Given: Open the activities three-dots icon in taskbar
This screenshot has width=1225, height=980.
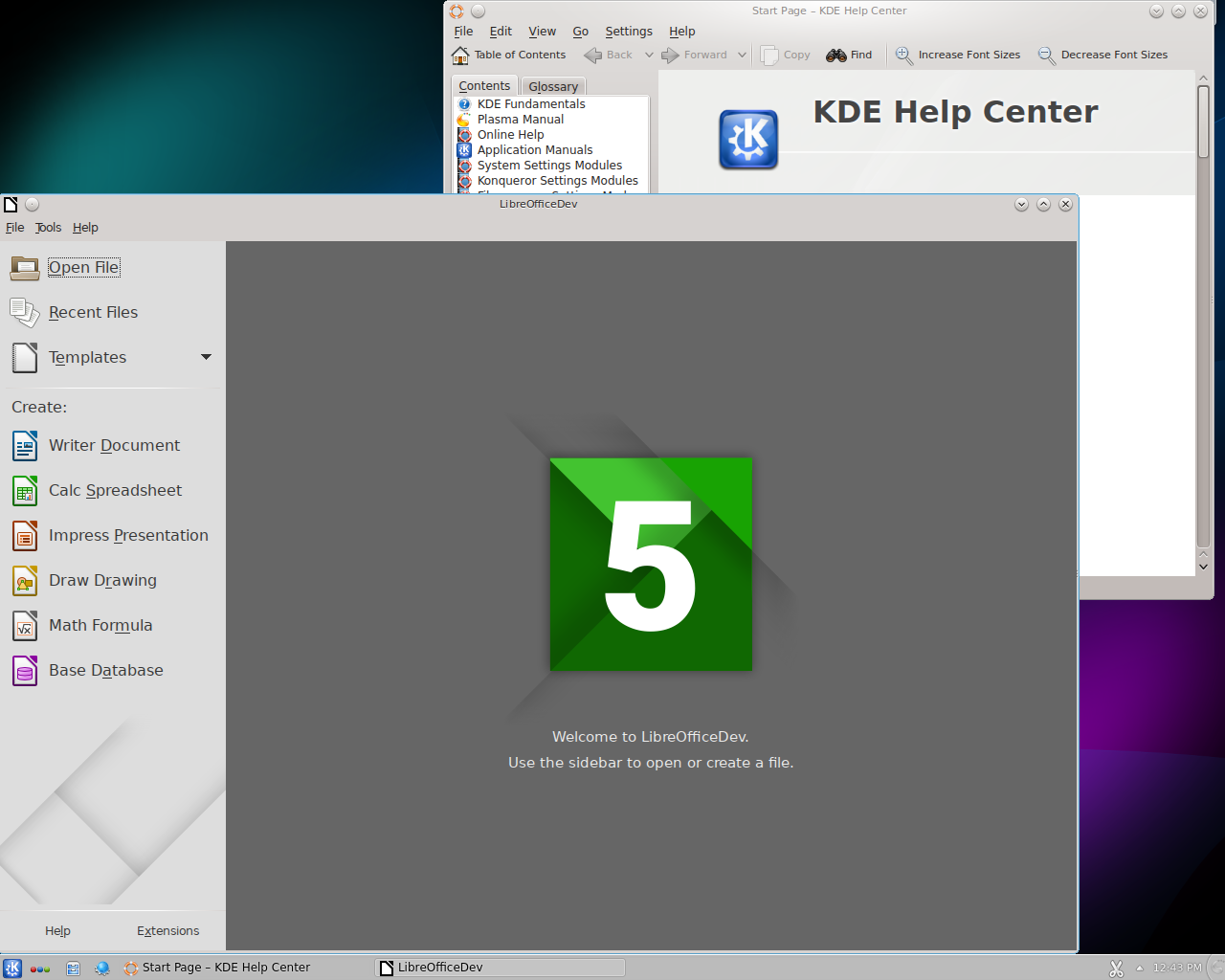Looking at the screenshot, I should [40, 969].
